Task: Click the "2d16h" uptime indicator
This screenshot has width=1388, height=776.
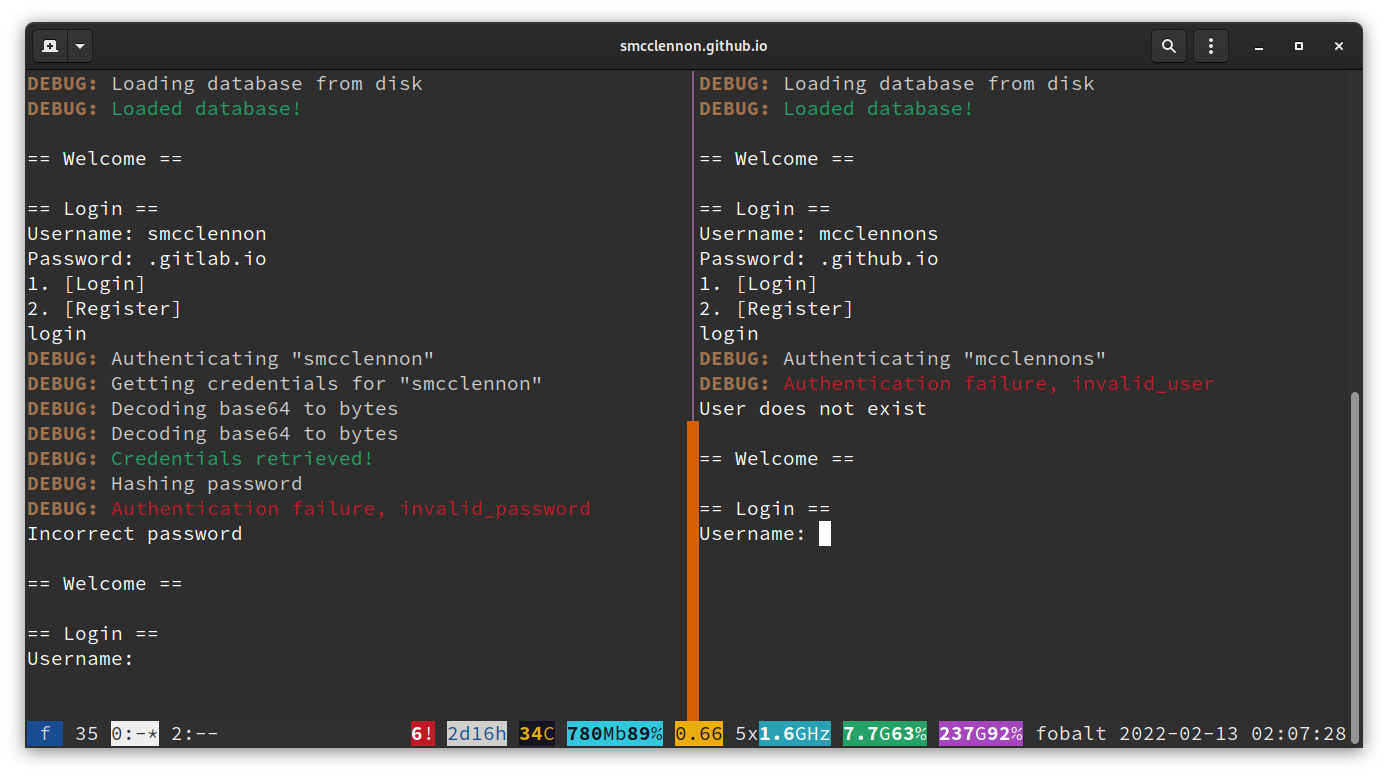Action: [x=477, y=733]
